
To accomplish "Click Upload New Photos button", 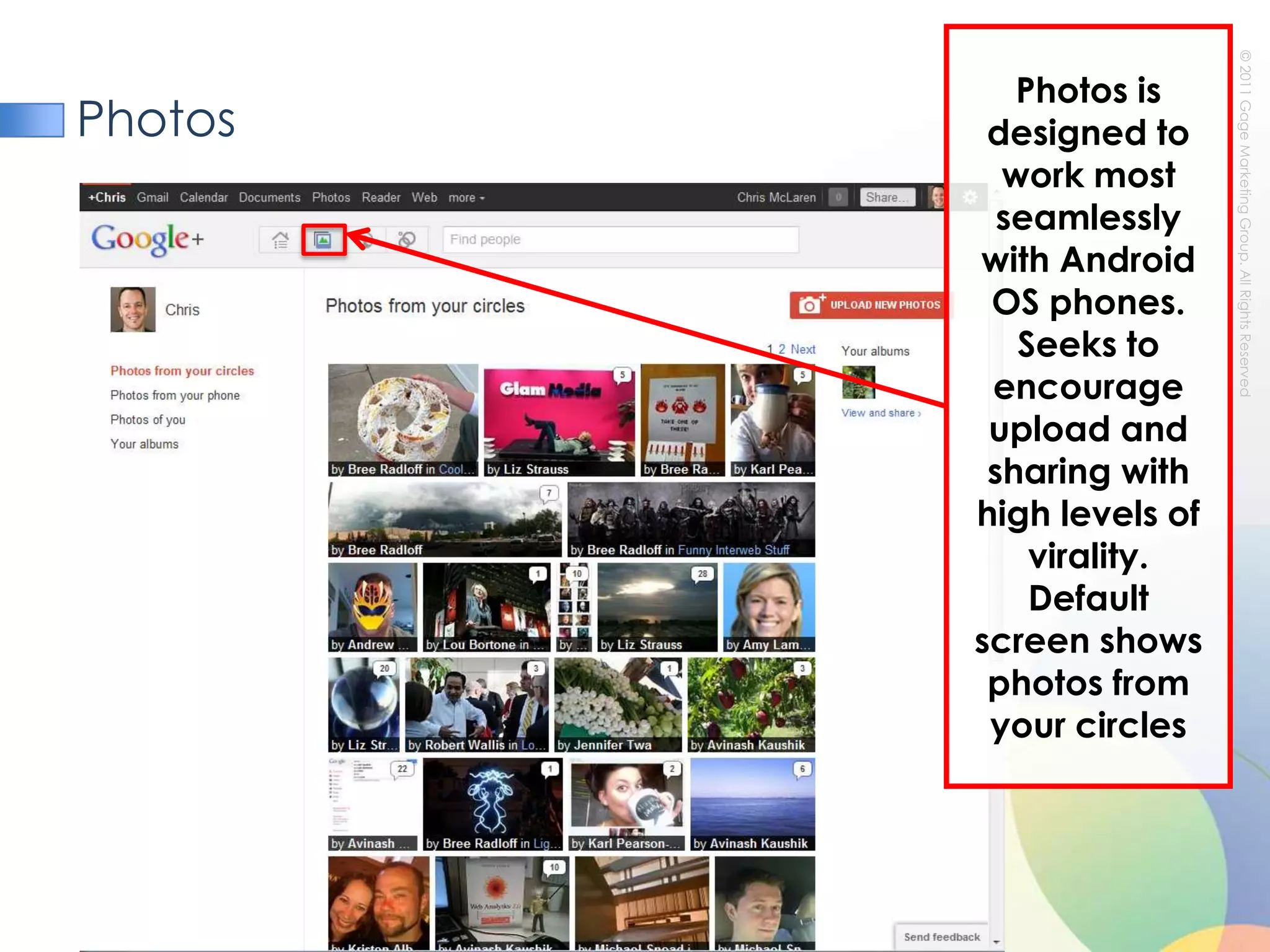I will 869,305.
